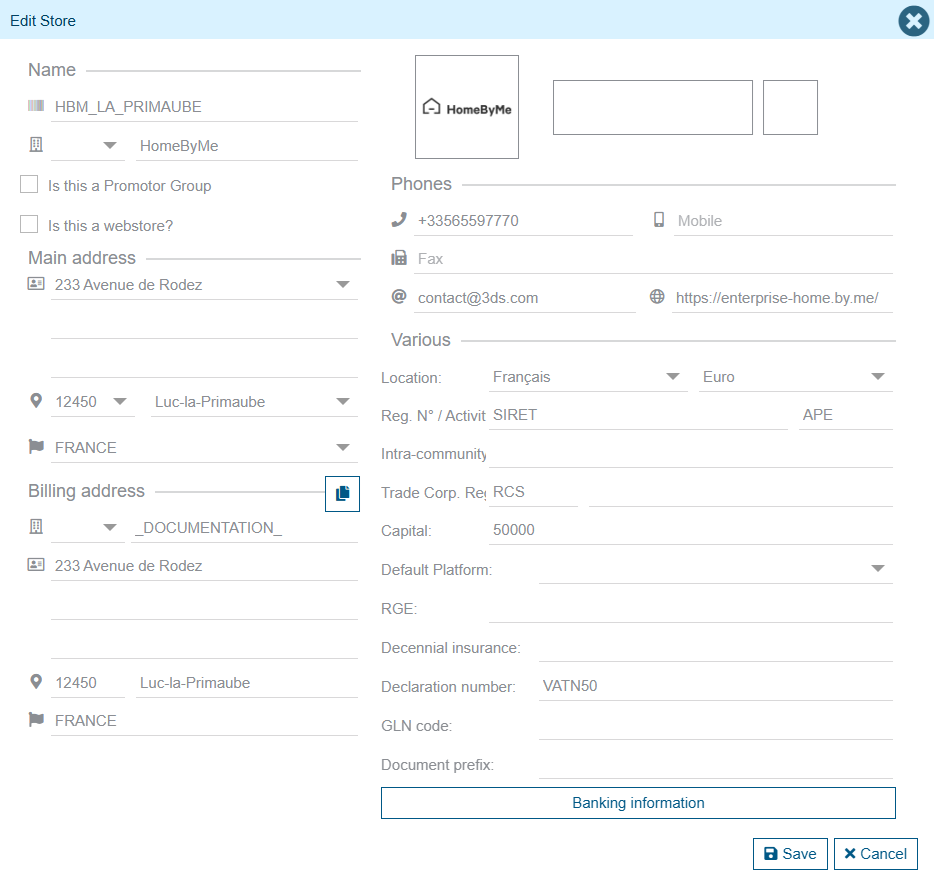The width and height of the screenshot is (935, 885).
Task: Open Banking information
Action: [638, 803]
